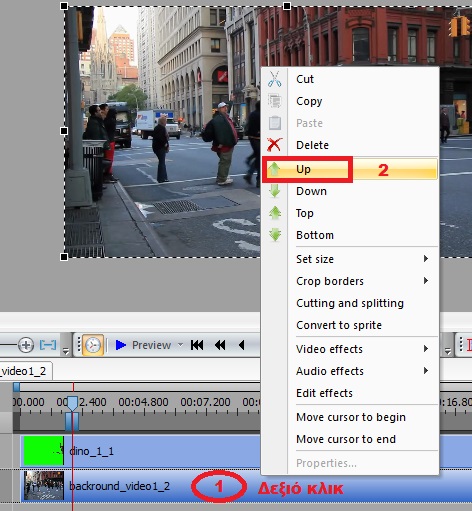Screen dimensions: 472x511
Task: Step back one frame
Action: (x=242, y=345)
